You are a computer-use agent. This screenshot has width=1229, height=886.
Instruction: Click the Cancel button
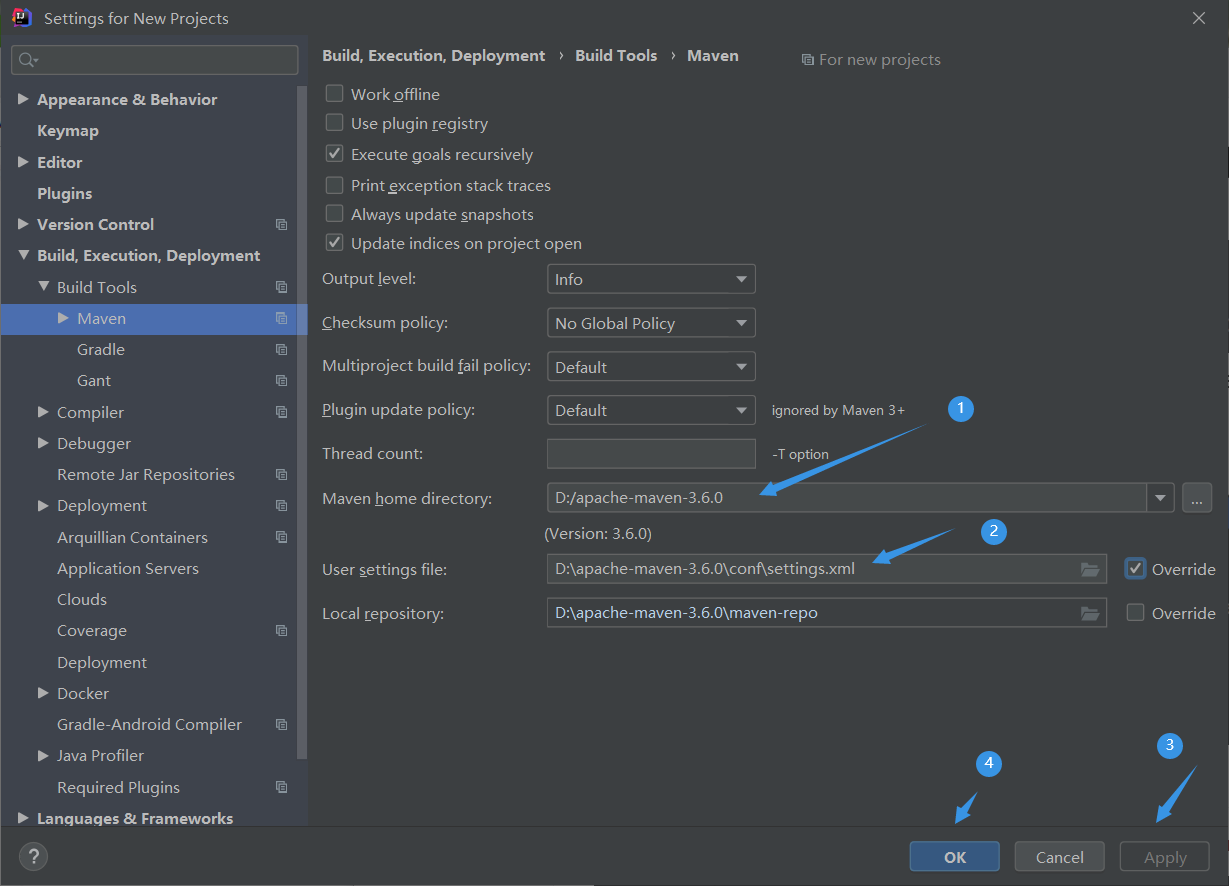(1060, 857)
